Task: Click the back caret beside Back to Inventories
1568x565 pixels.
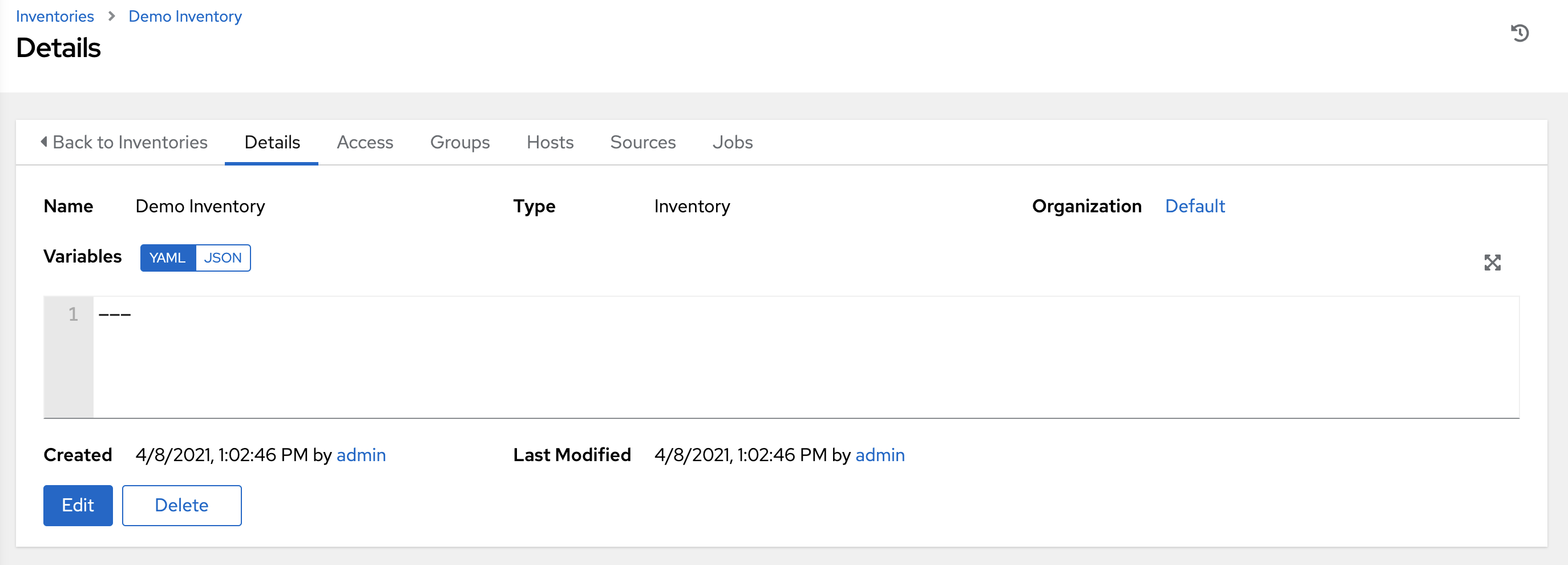Action: coord(44,142)
